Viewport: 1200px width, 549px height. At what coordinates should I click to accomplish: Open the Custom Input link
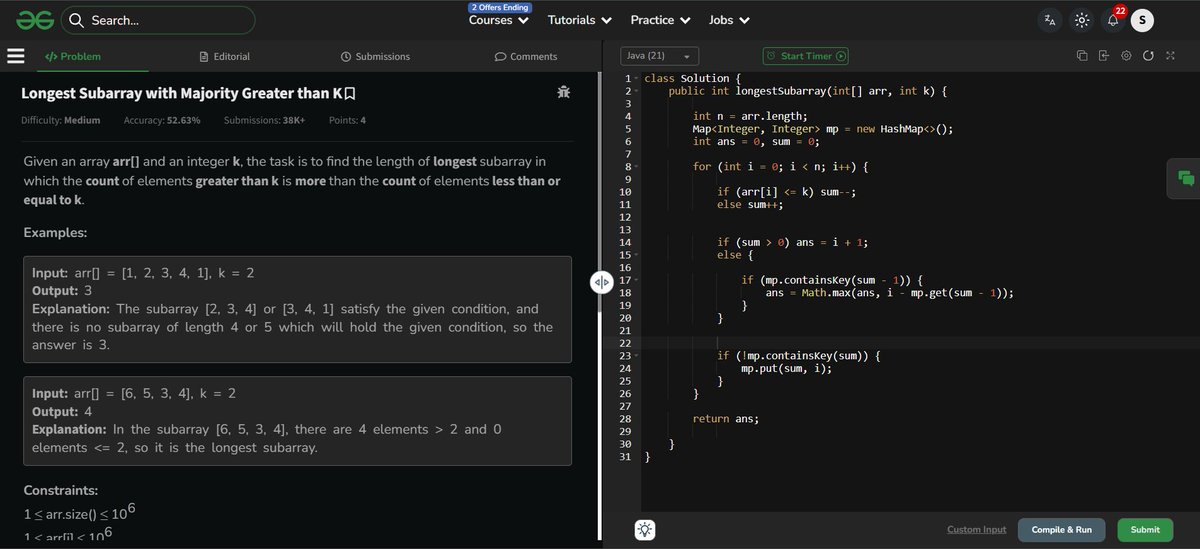(977, 530)
